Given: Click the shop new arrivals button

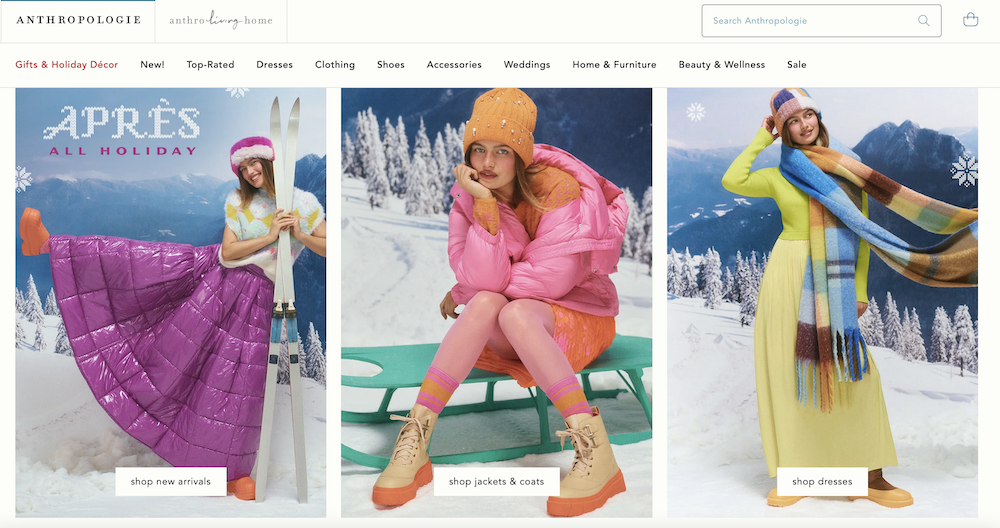Looking at the screenshot, I should coord(170,481).
